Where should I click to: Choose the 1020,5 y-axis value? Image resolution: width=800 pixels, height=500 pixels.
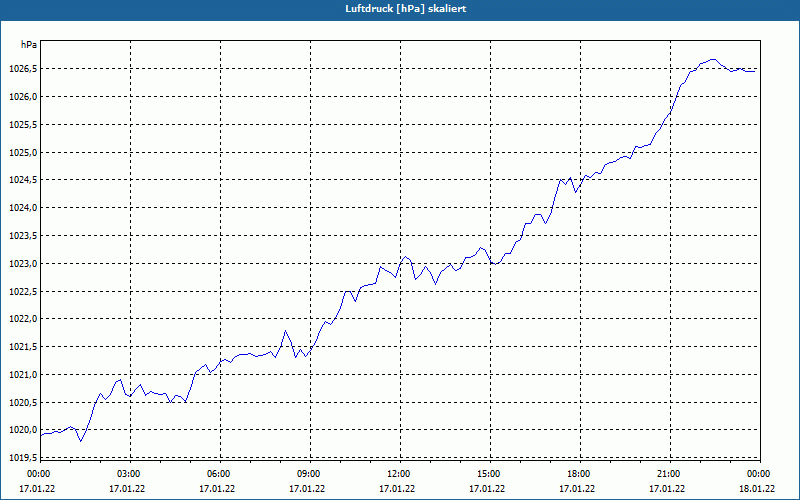coord(23,403)
